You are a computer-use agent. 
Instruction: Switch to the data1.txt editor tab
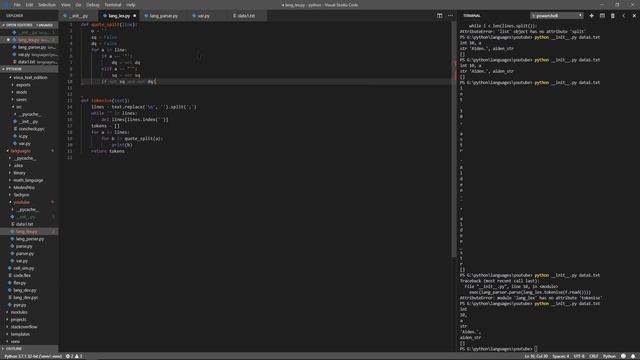tap(246, 16)
